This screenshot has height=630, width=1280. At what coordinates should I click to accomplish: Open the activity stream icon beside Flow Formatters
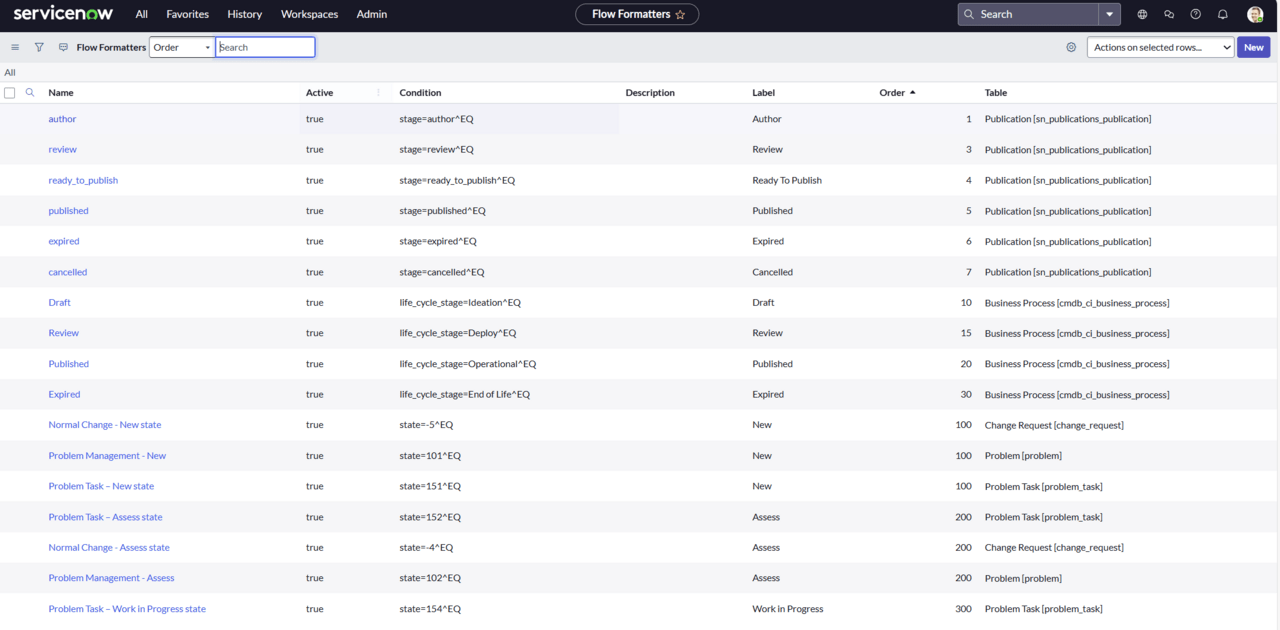point(64,47)
